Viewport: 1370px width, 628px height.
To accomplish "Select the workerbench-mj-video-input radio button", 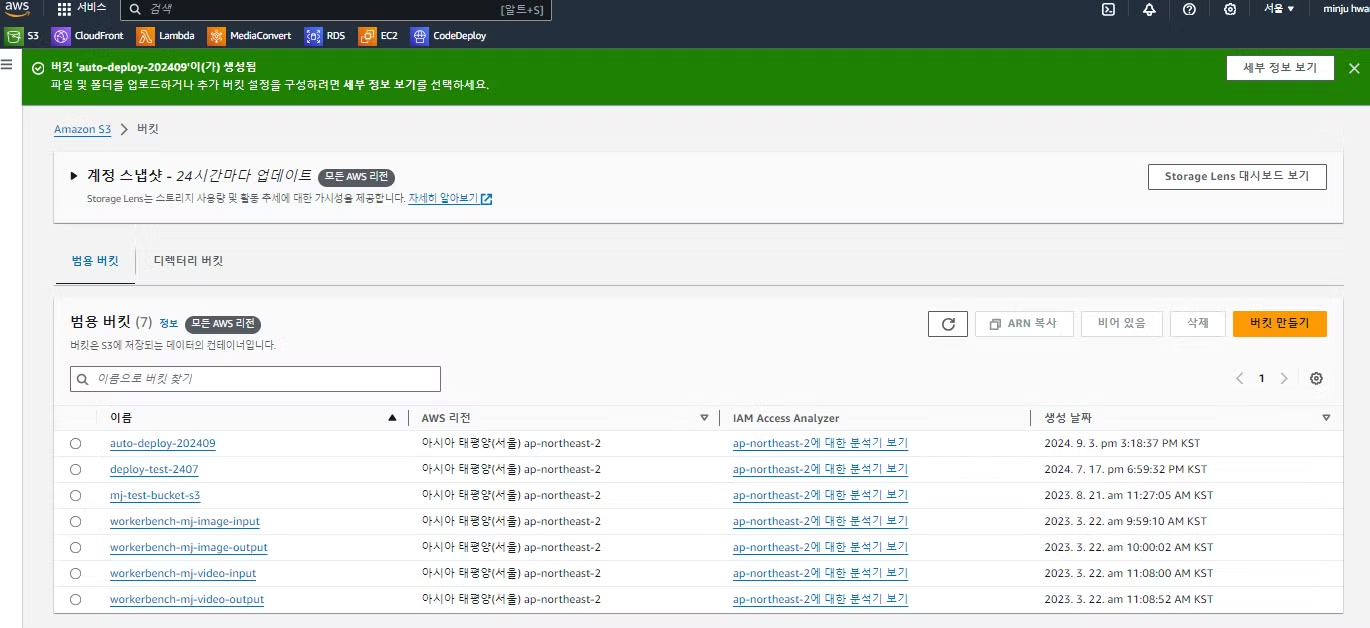I will 75,573.
